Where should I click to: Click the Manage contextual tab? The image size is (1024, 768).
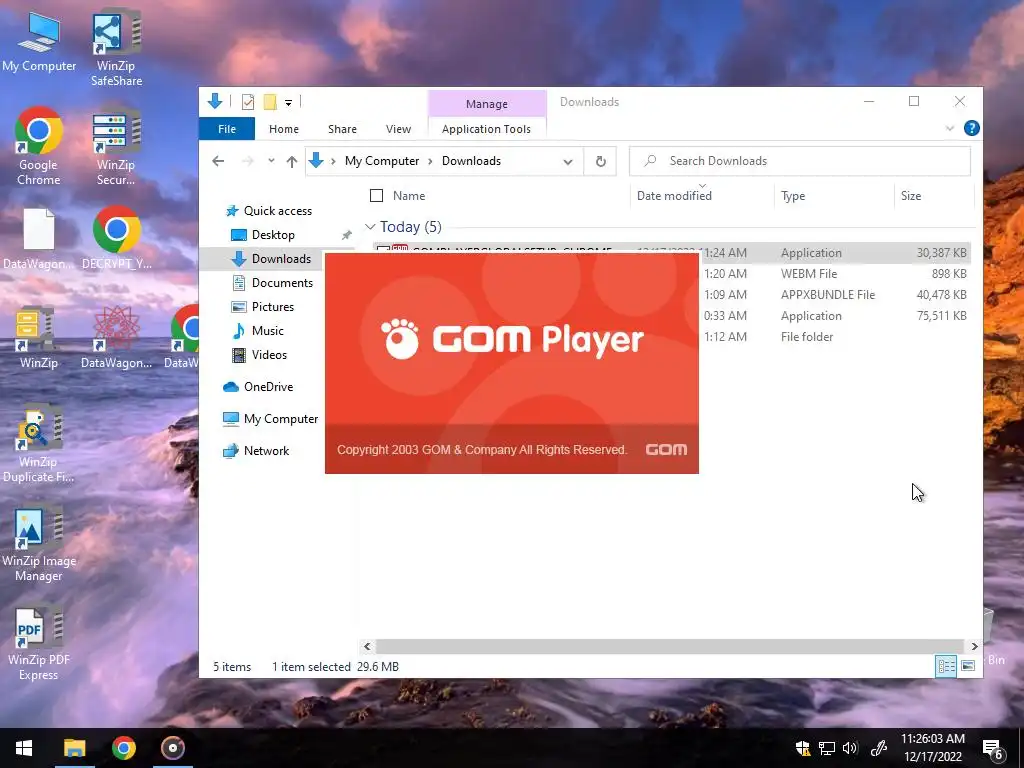487,104
